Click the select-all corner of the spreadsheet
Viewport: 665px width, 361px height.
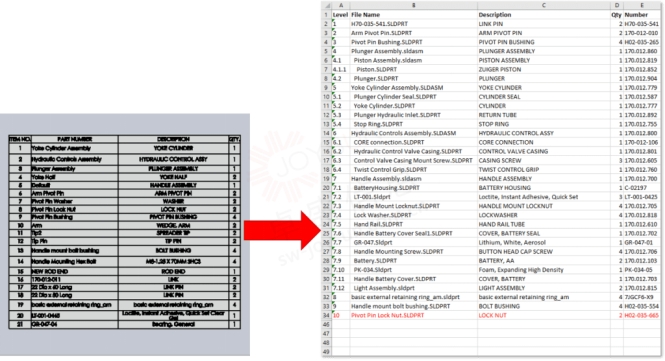point(327,6)
